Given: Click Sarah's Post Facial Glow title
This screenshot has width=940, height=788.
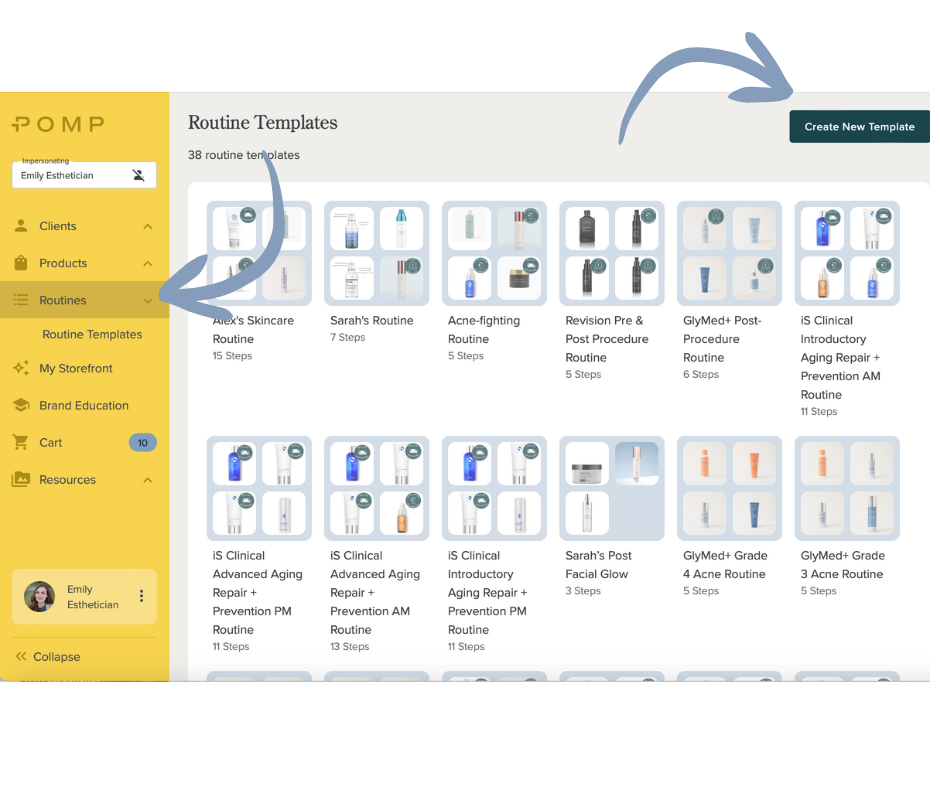Looking at the screenshot, I should point(598,564).
